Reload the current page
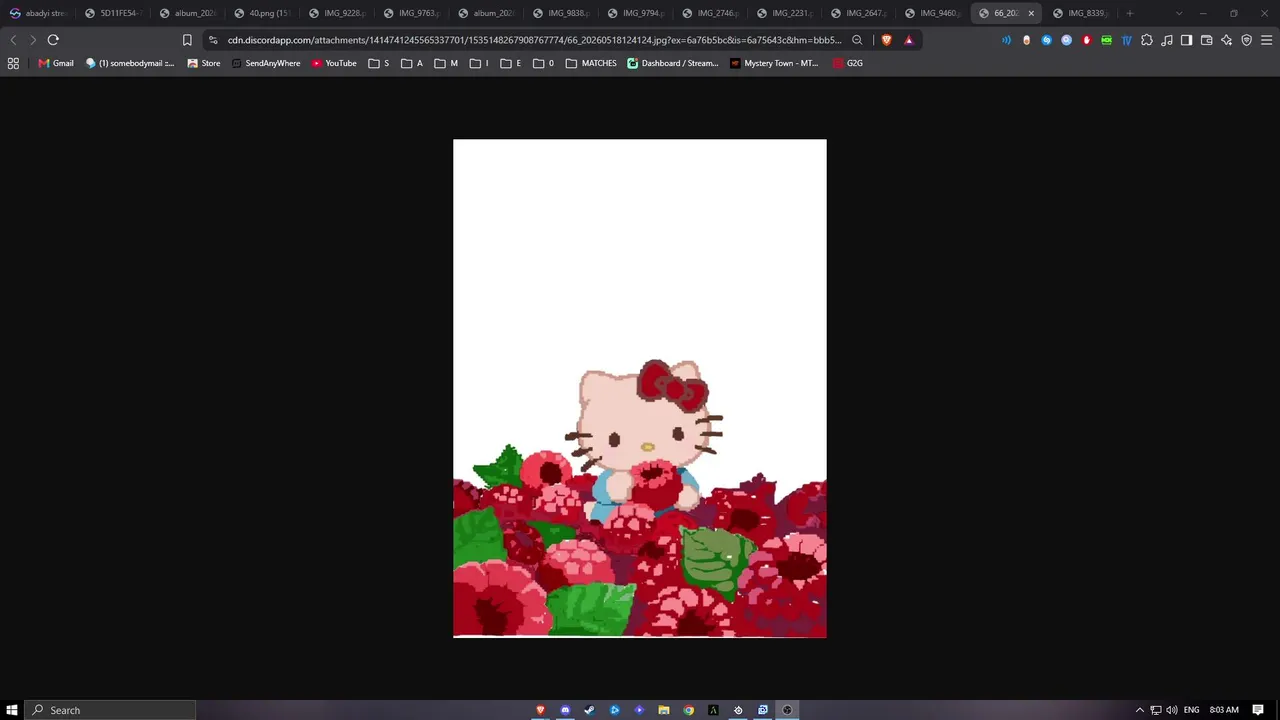The width and height of the screenshot is (1280, 720). pos(53,40)
